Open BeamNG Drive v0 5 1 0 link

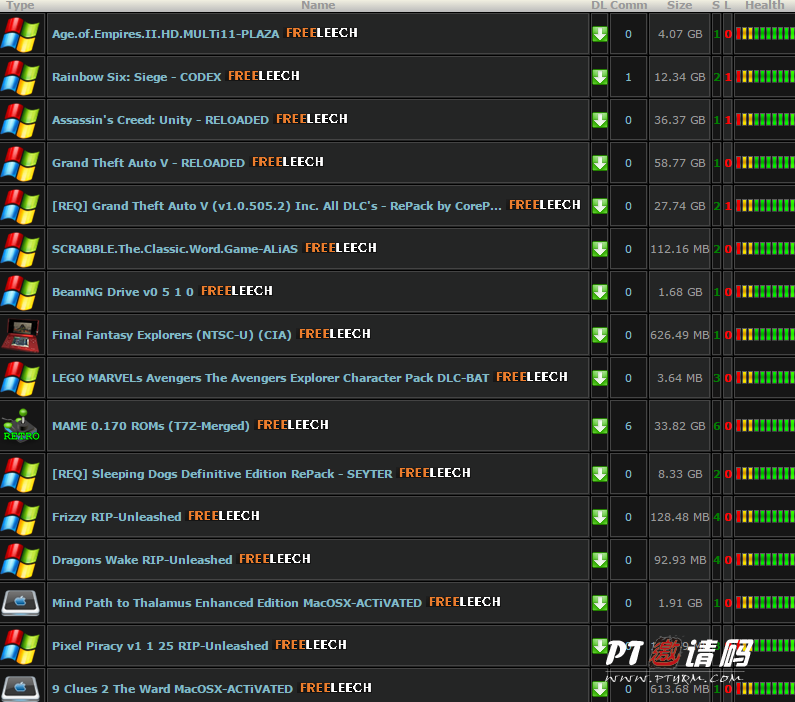(123, 292)
